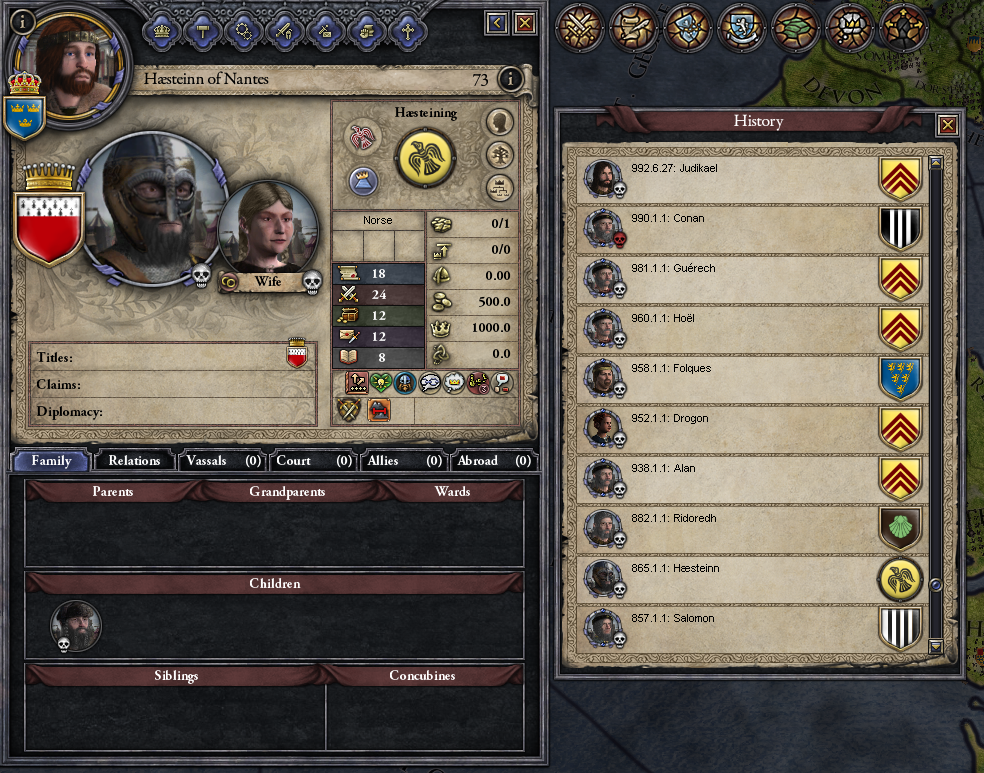Open the Military view round button
This screenshot has width=984, height=773.
579,28
